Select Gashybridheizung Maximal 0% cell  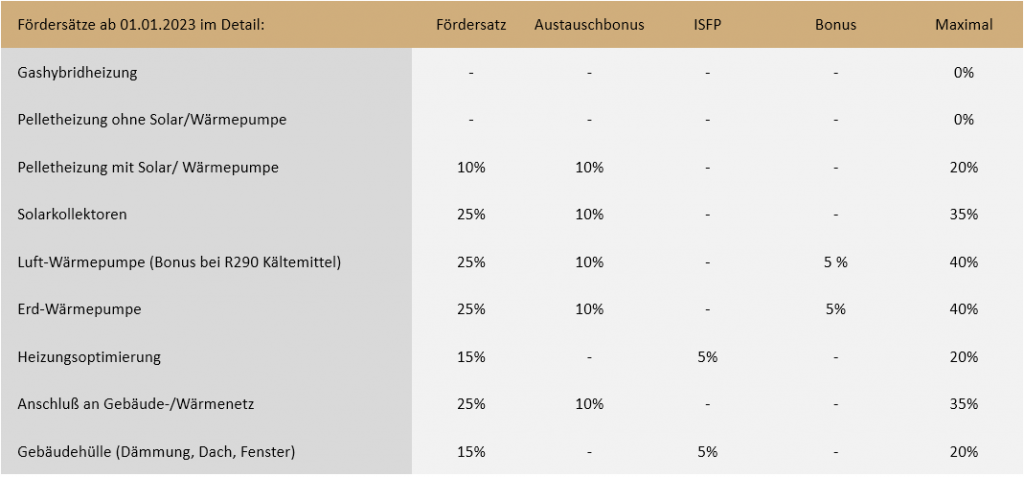tap(964, 72)
